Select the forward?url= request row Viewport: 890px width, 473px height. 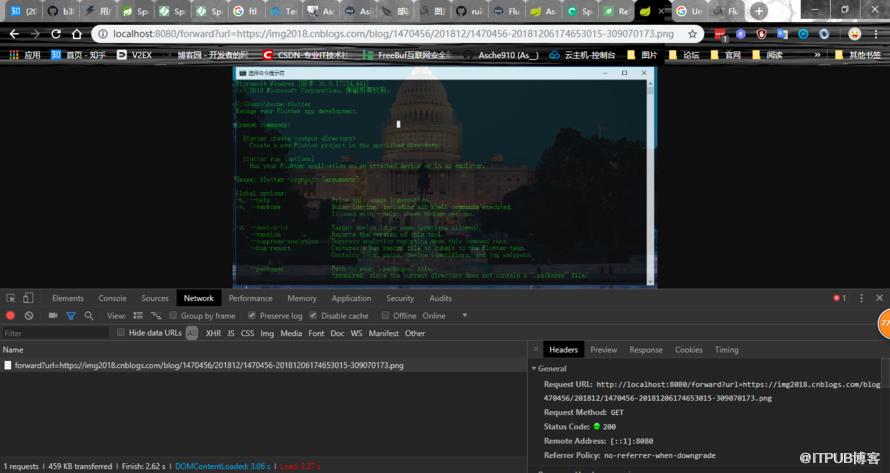coord(264,365)
